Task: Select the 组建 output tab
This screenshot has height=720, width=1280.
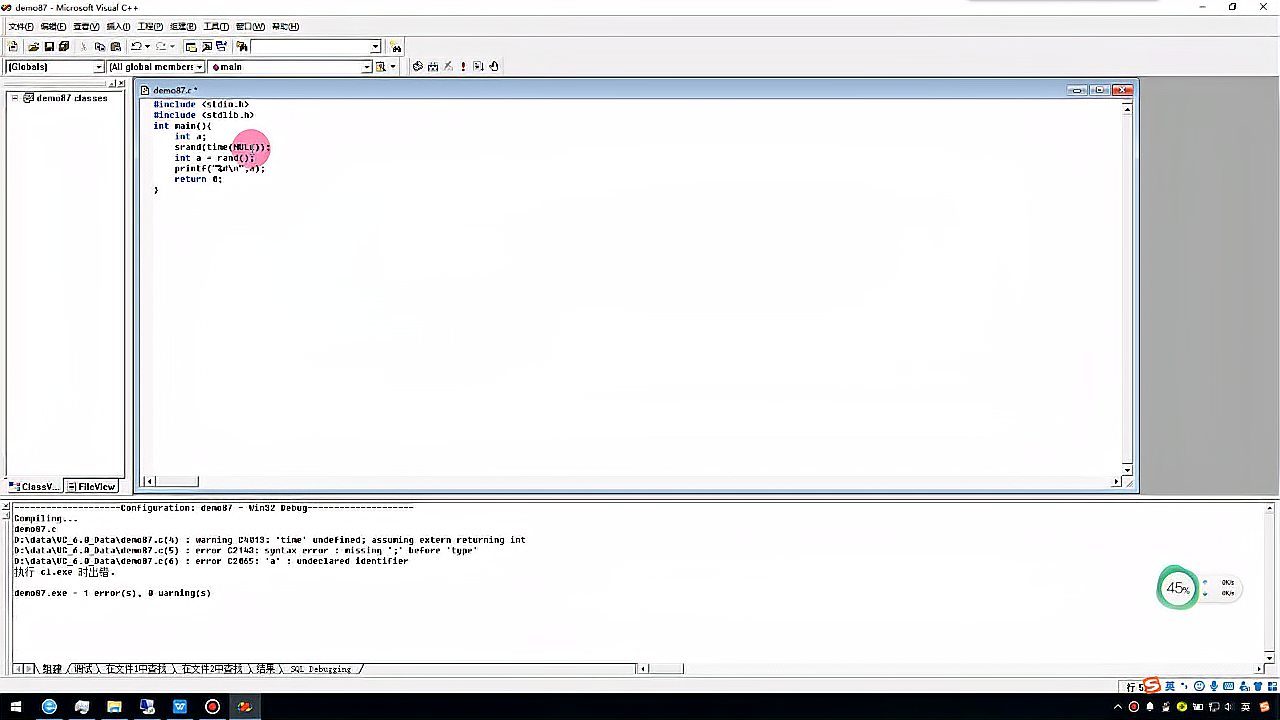Action: [x=52, y=668]
